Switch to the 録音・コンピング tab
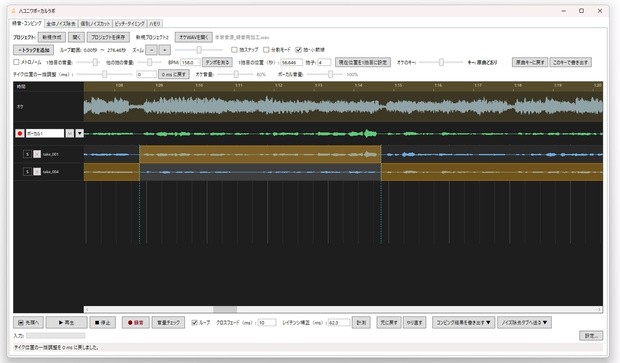Image resolution: width=620 pixels, height=363 pixels. 27,23
